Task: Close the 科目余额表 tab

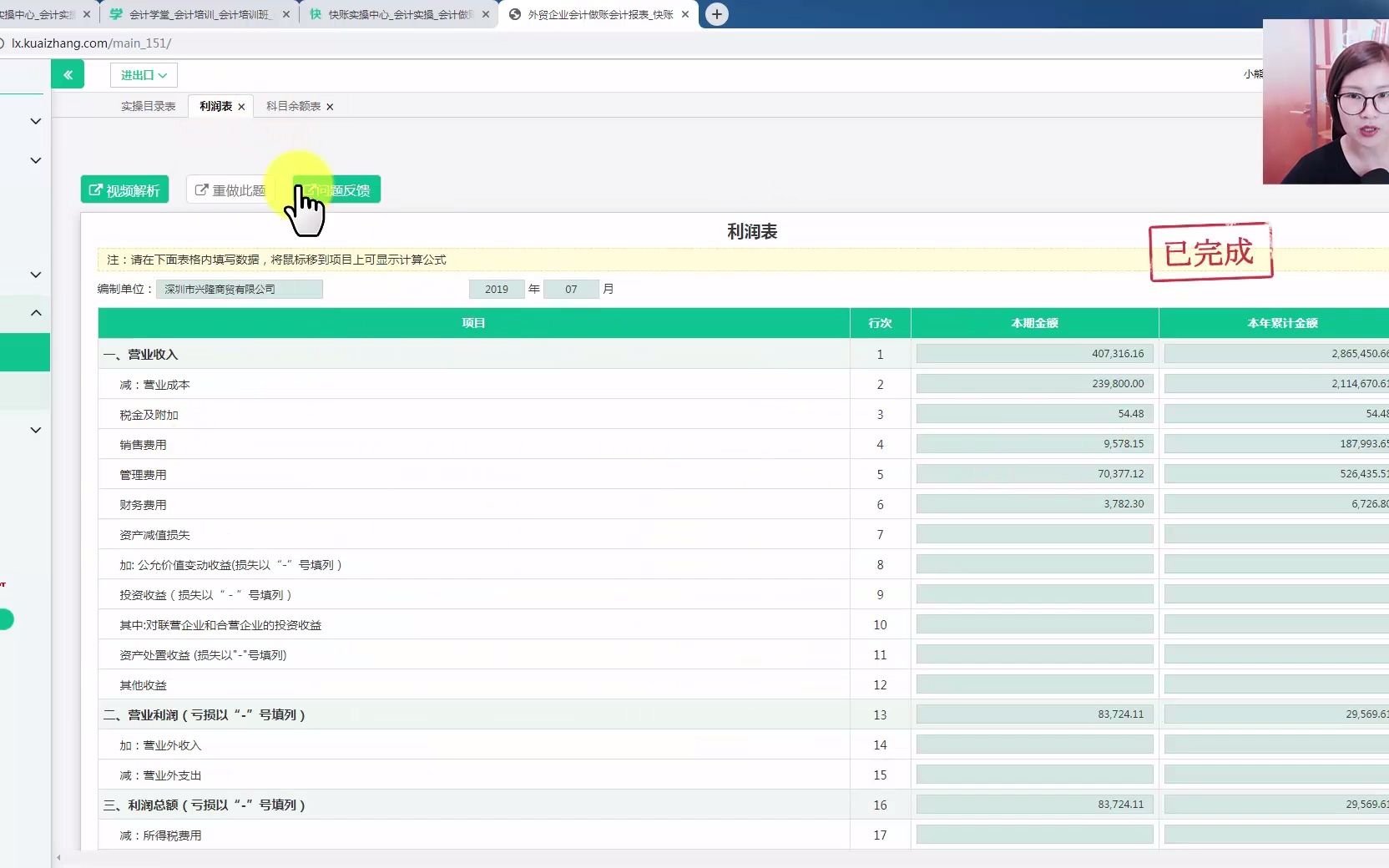Action: (x=330, y=107)
